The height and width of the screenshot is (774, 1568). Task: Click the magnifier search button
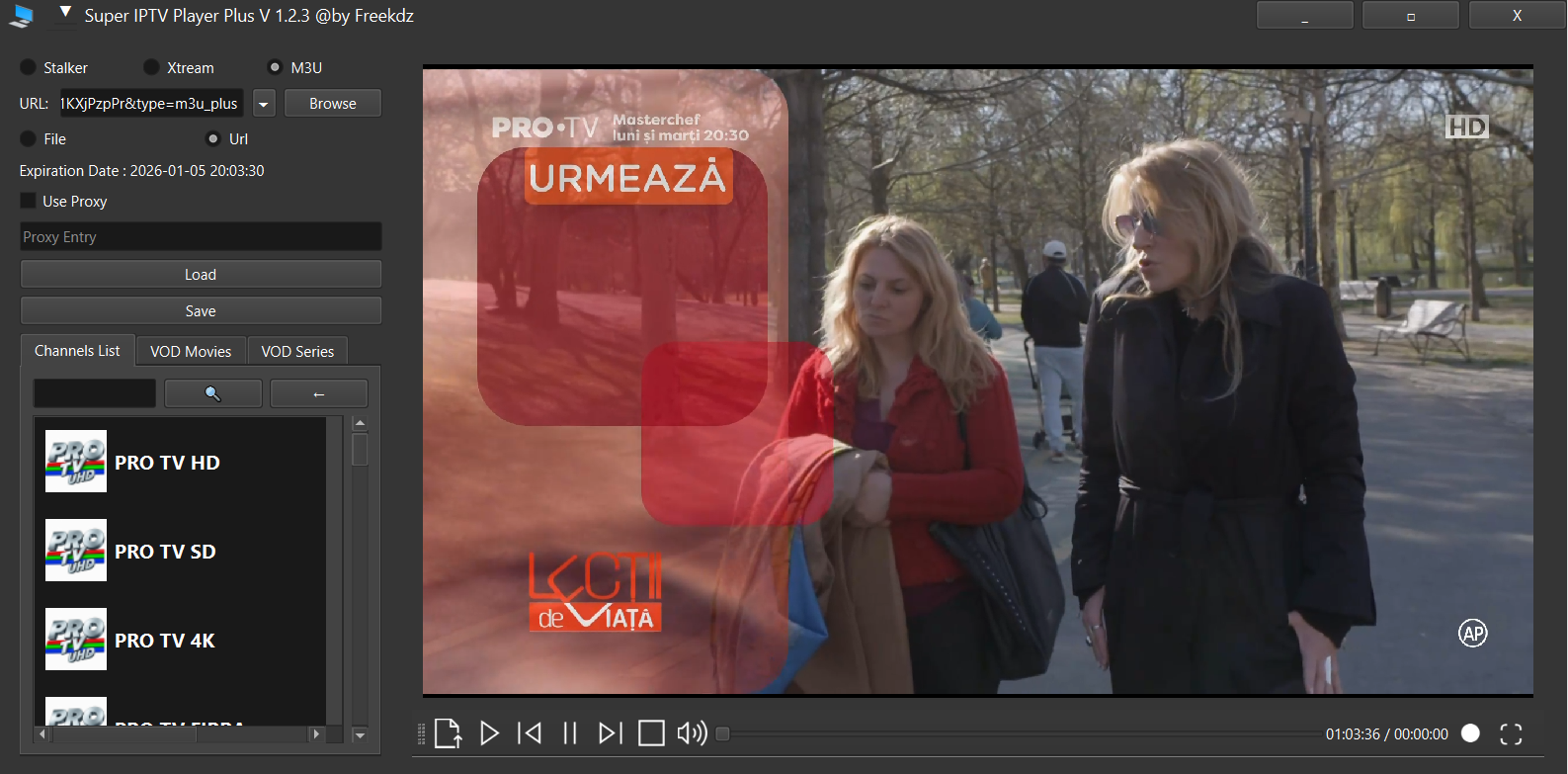(212, 393)
